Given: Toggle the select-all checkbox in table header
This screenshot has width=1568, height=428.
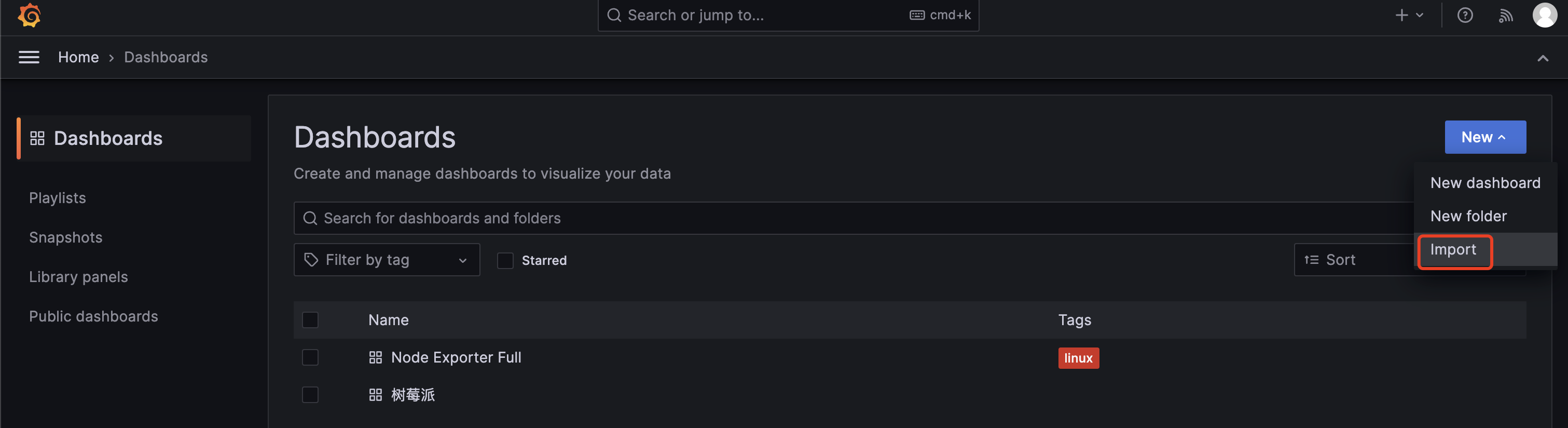Looking at the screenshot, I should pos(310,320).
